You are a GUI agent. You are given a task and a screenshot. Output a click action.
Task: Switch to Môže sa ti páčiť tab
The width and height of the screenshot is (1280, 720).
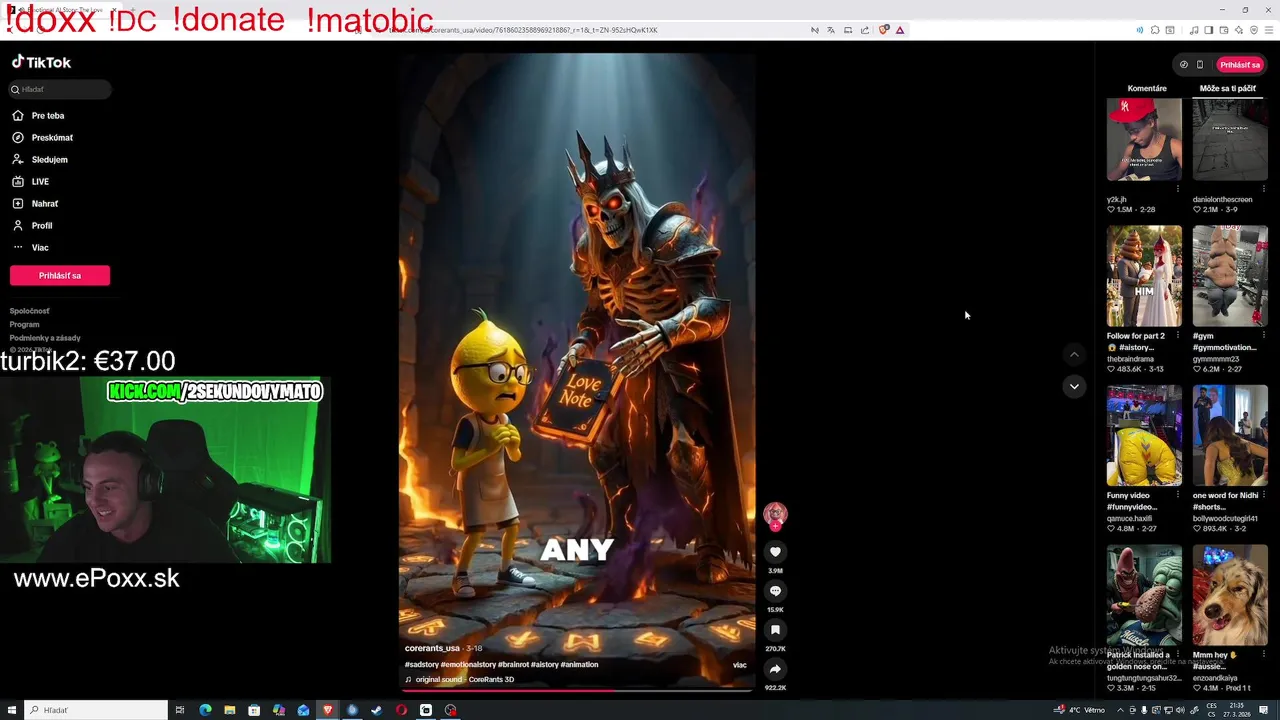pyautogui.click(x=1228, y=89)
